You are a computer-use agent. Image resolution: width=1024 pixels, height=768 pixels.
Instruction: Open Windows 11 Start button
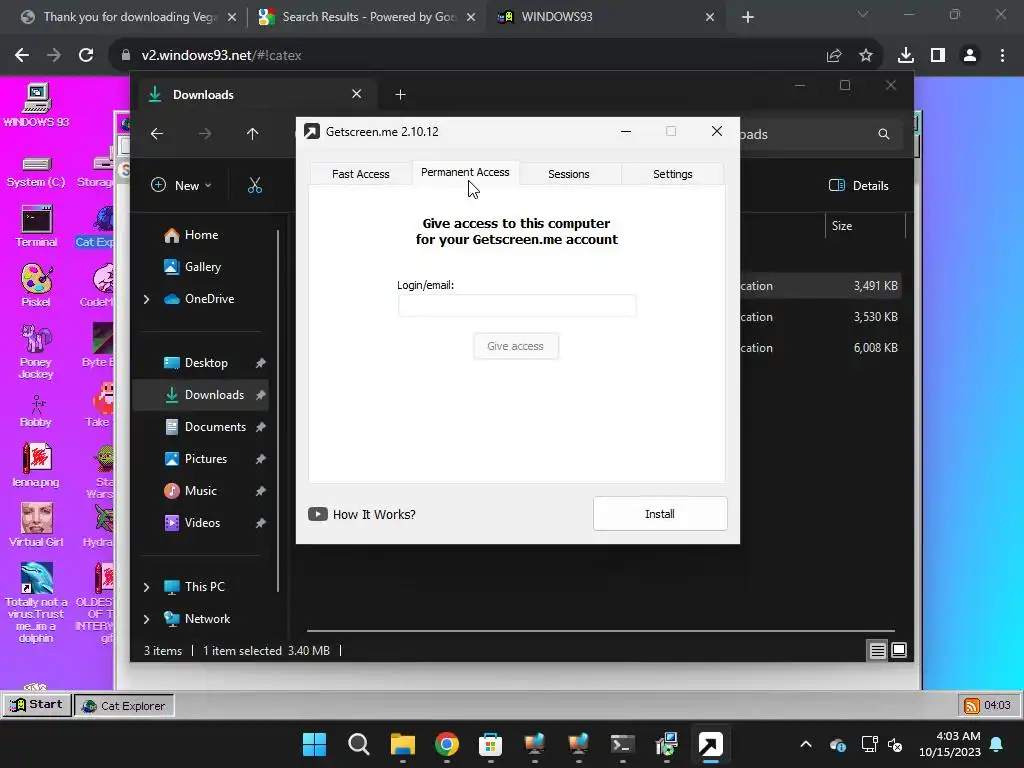click(x=314, y=744)
